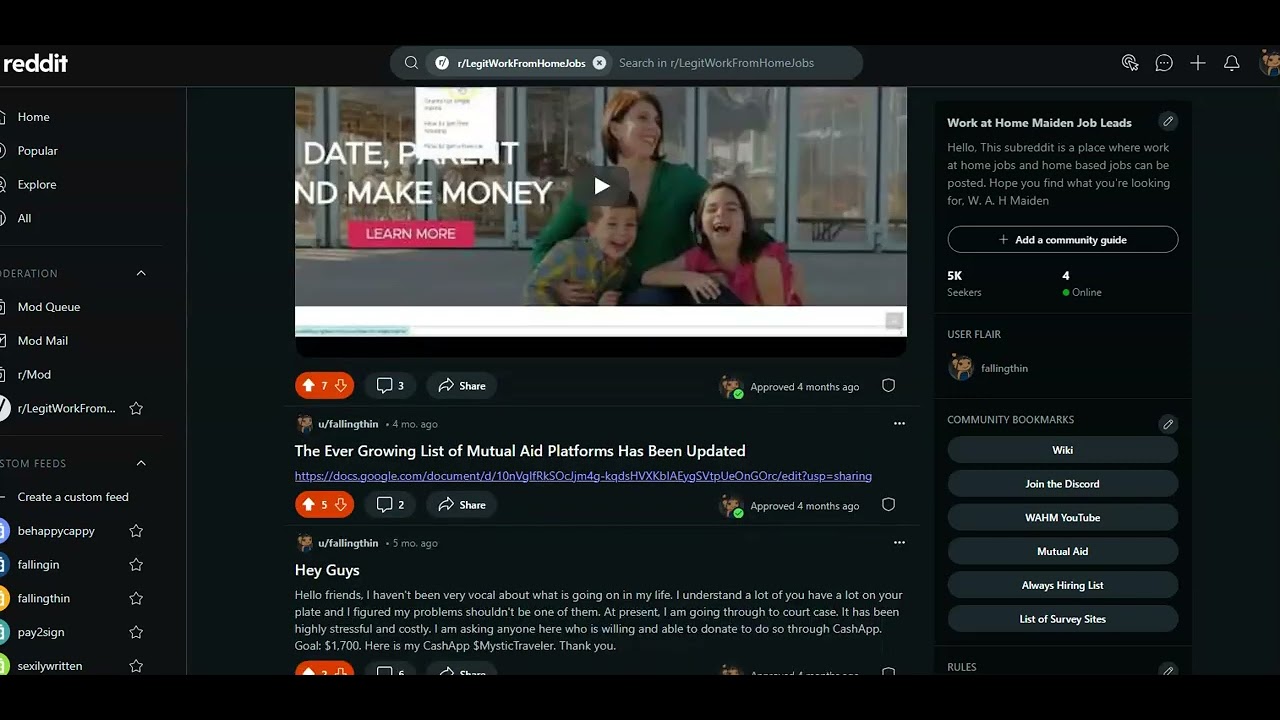
Task: Edit the community description
Action: pyautogui.click(x=1167, y=122)
